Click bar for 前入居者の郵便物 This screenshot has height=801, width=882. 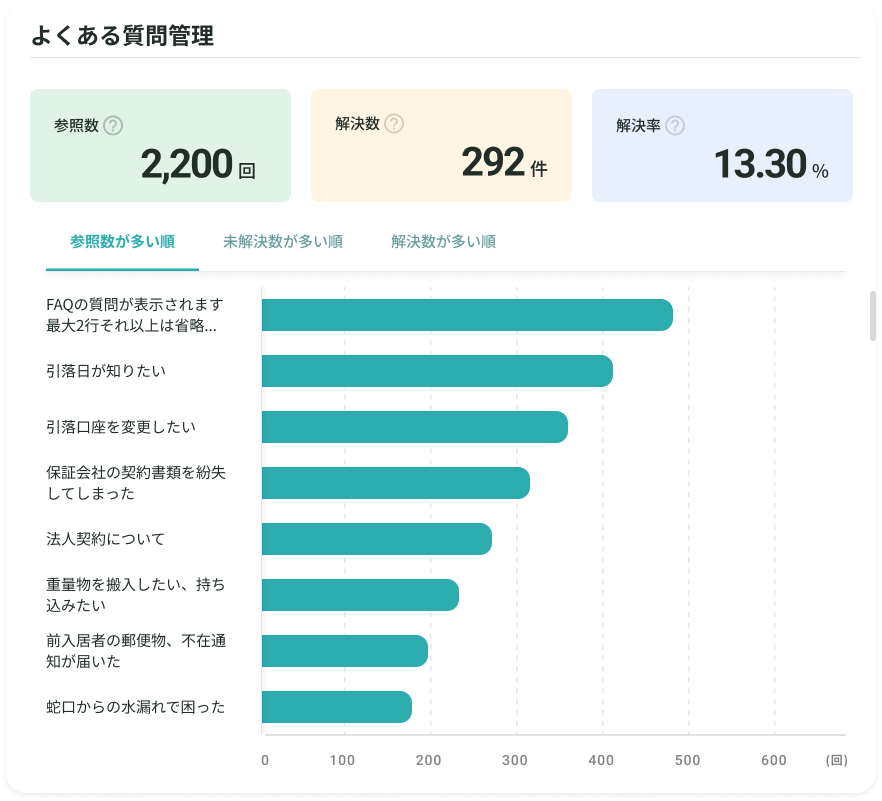tap(345, 651)
